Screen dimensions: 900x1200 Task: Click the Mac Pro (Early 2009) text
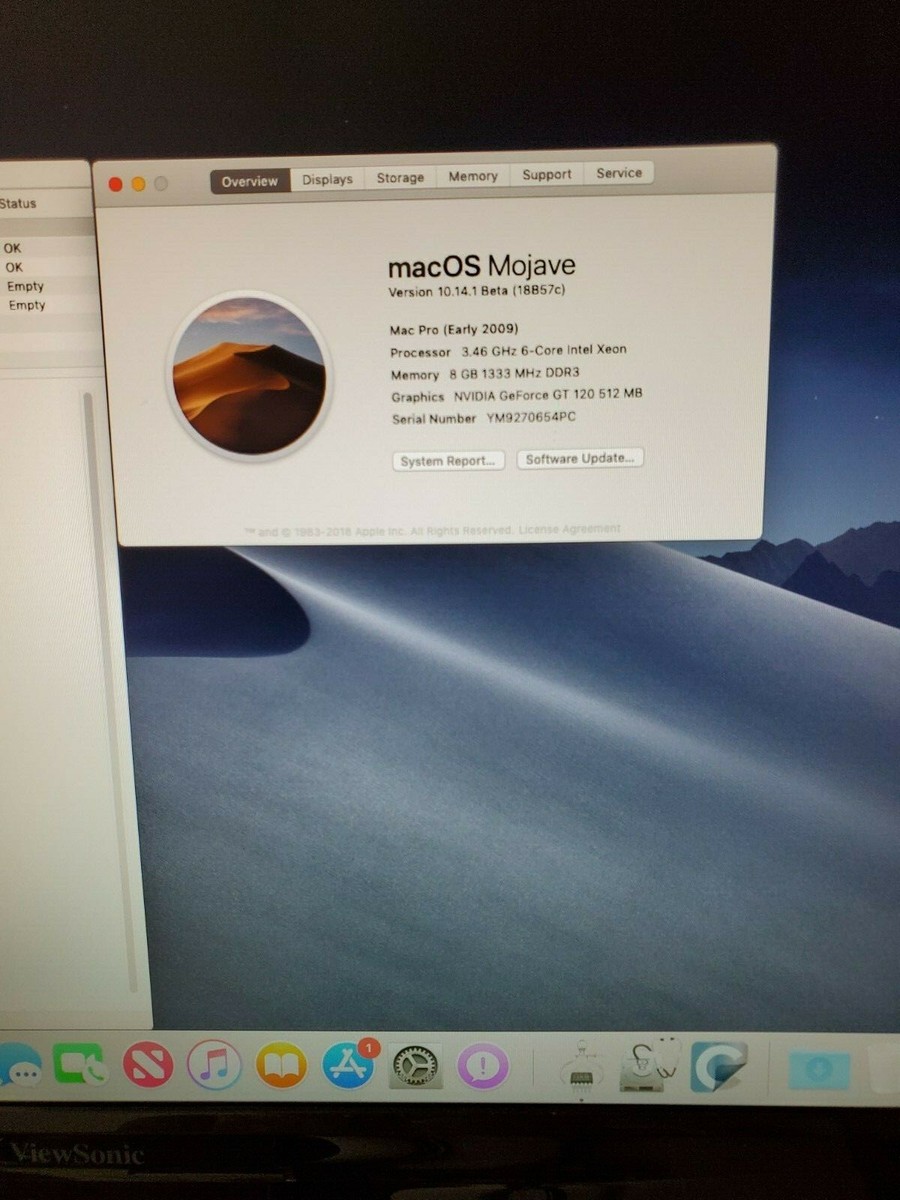click(454, 329)
